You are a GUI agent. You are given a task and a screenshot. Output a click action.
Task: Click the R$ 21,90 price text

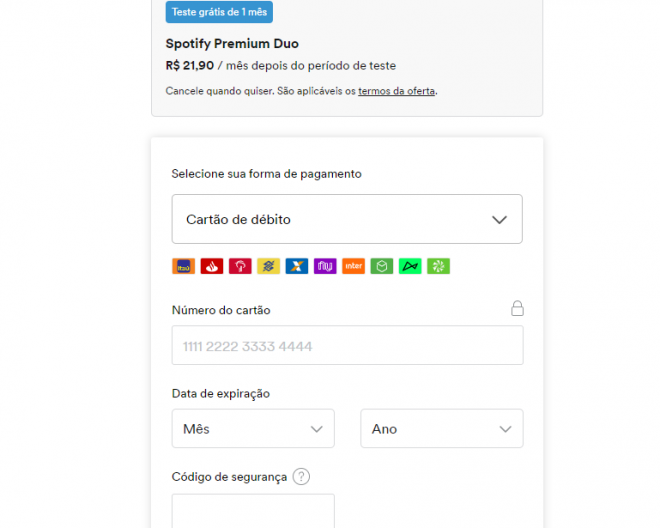click(x=190, y=66)
